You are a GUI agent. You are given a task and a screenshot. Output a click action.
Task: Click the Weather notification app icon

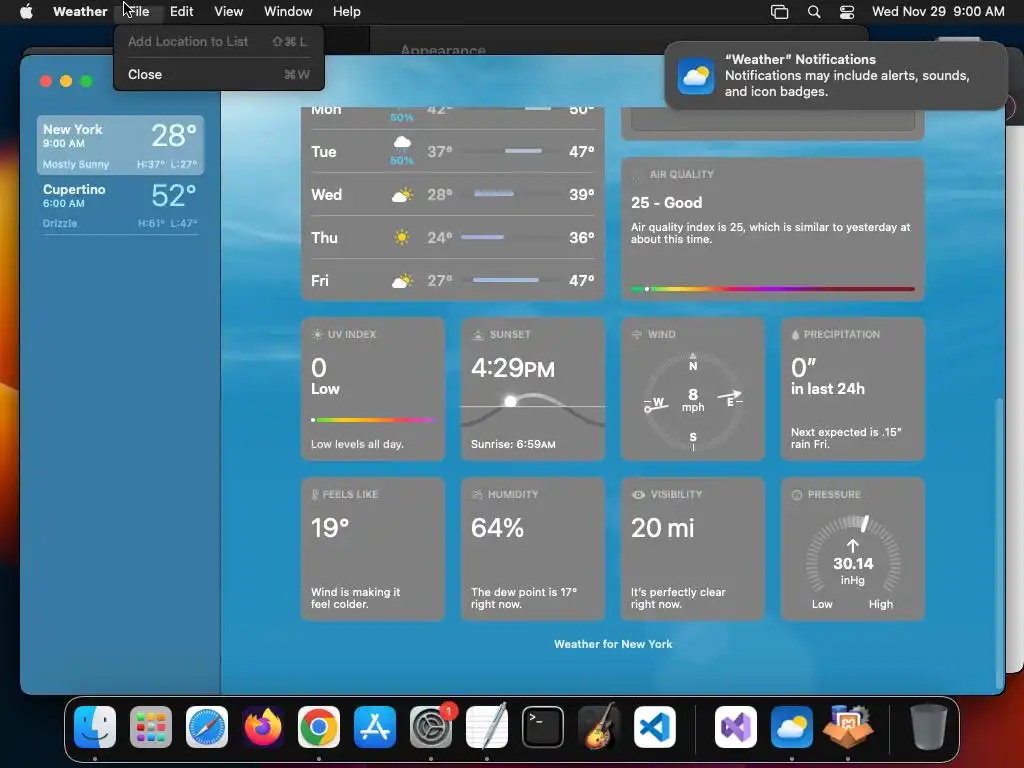pyautogui.click(x=696, y=76)
